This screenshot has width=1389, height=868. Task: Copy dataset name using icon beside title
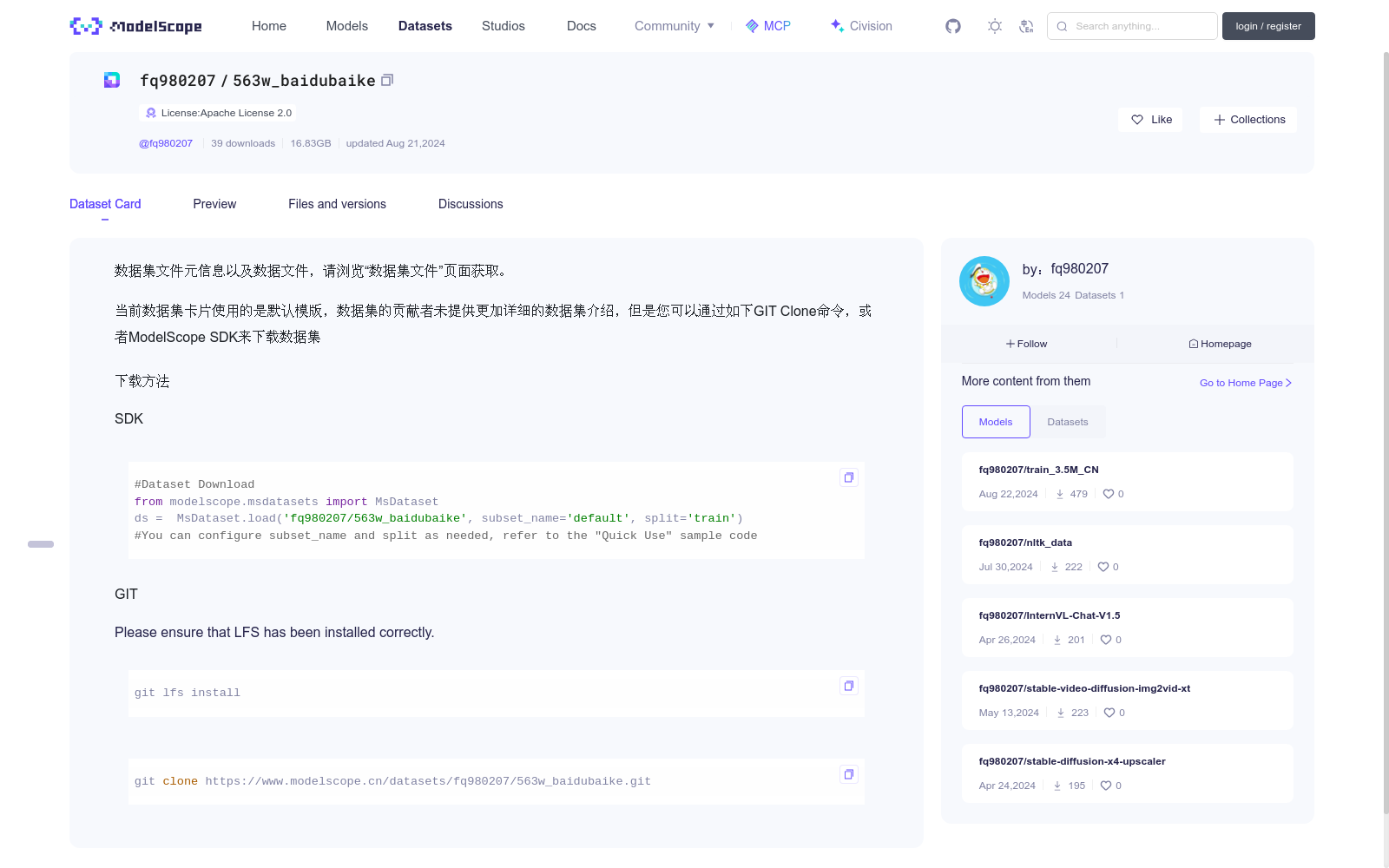click(387, 80)
